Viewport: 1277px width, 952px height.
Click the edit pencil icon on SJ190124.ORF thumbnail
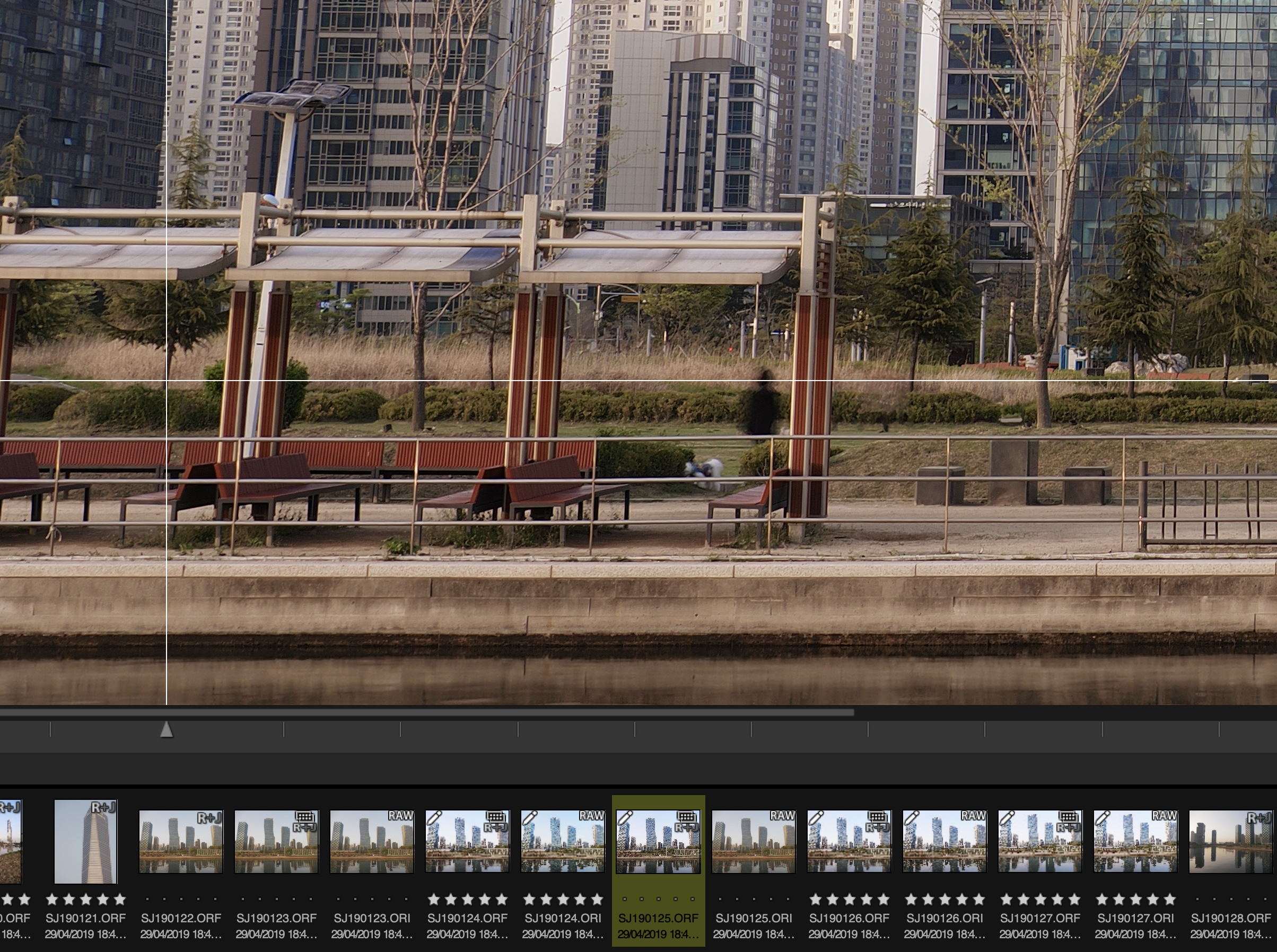(434, 817)
